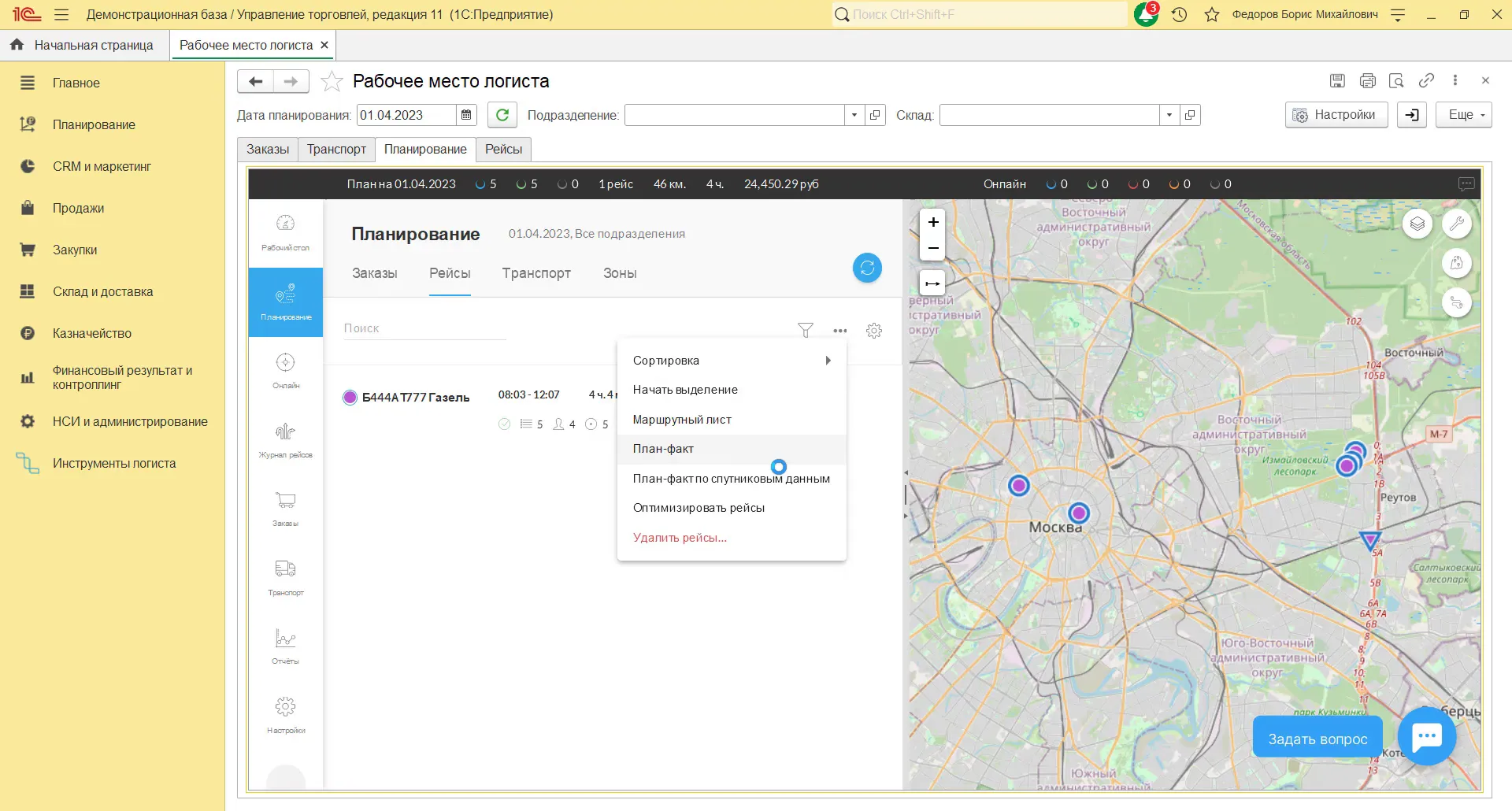The height and width of the screenshot is (811, 1512).
Task: Choose План-факт from the menu
Action: 732,449
